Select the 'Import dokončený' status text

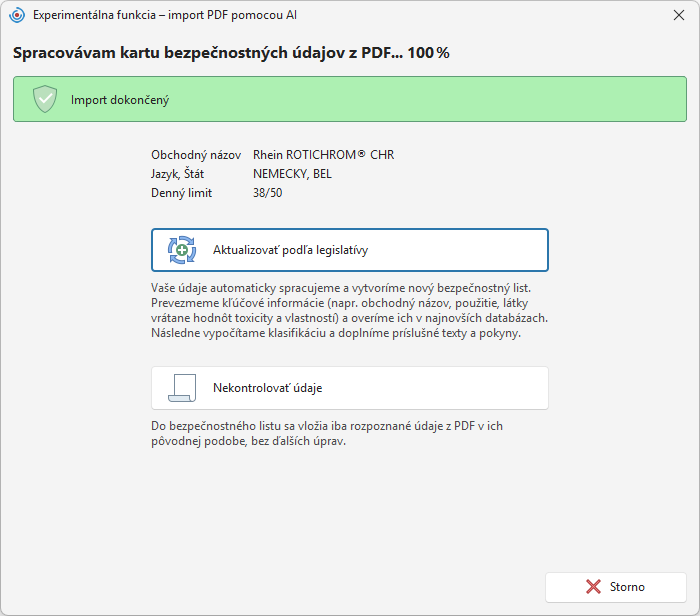coord(120,100)
